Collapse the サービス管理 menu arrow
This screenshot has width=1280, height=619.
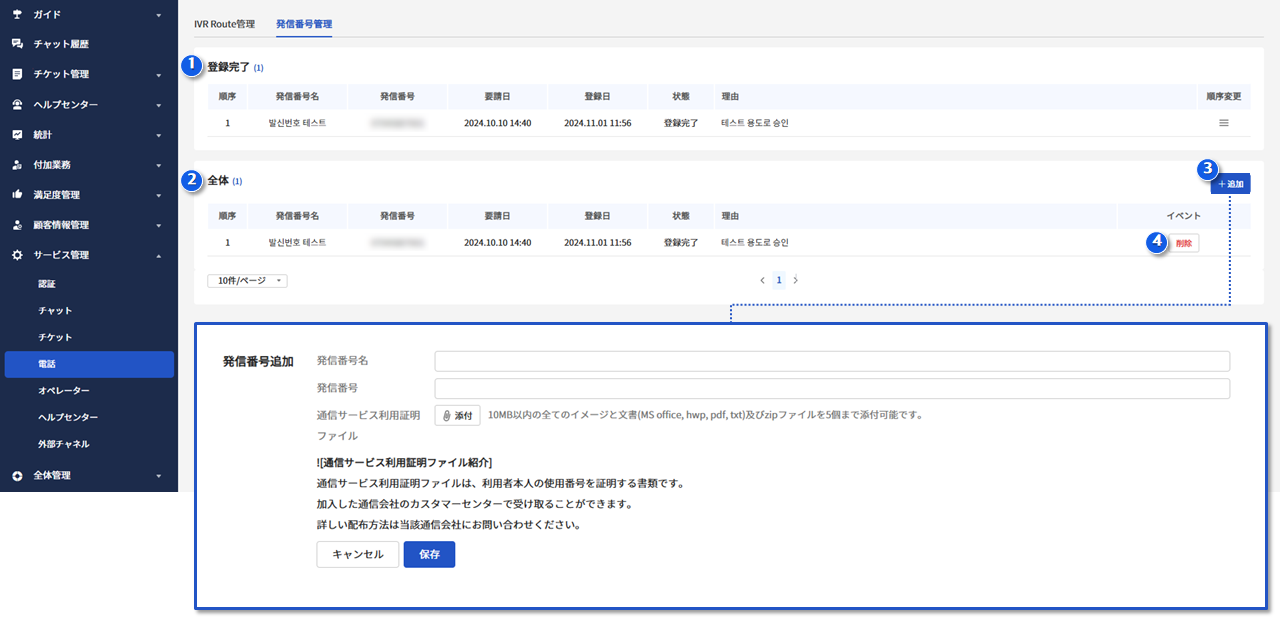tap(158, 255)
